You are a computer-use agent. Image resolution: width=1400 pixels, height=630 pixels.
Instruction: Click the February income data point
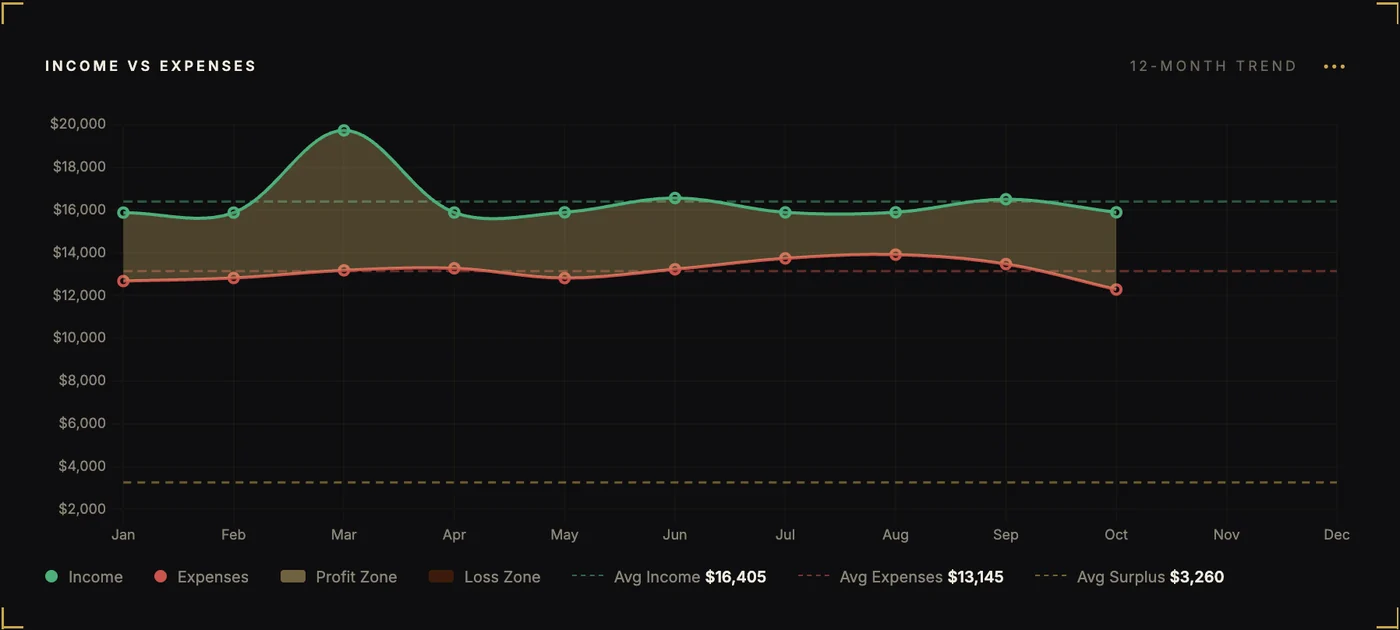coord(233,212)
